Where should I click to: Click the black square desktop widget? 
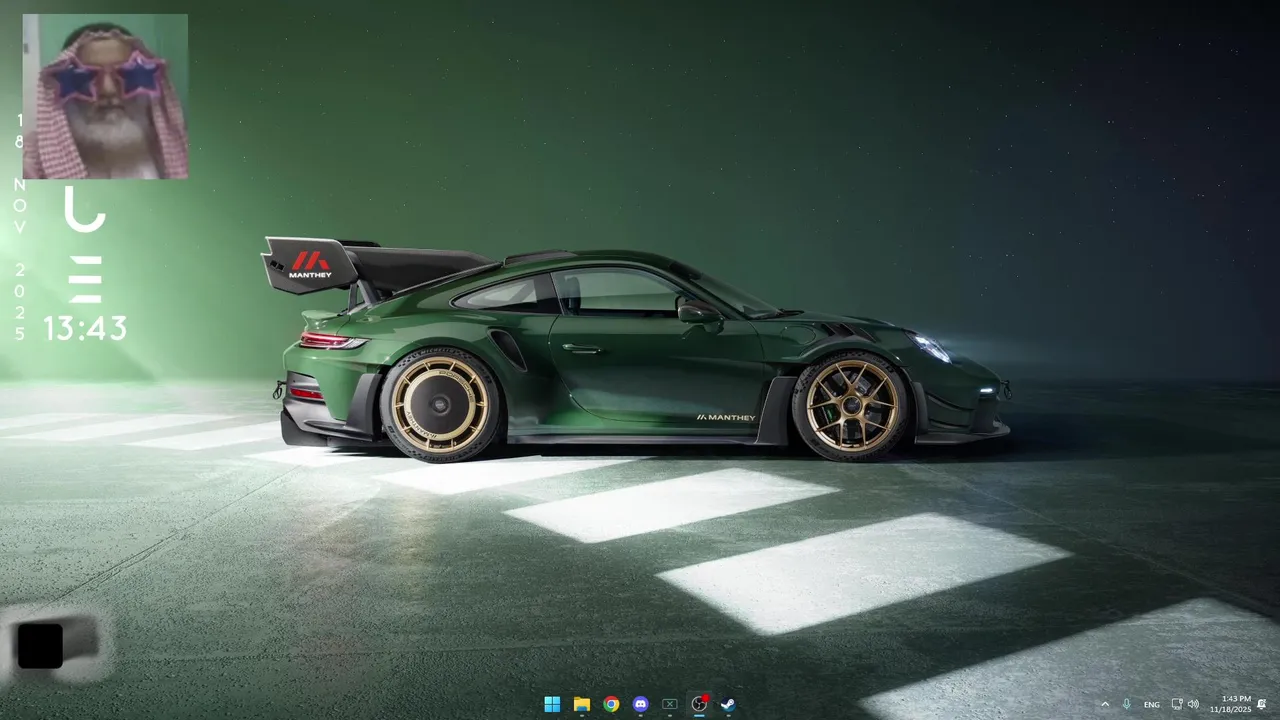pos(41,645)
